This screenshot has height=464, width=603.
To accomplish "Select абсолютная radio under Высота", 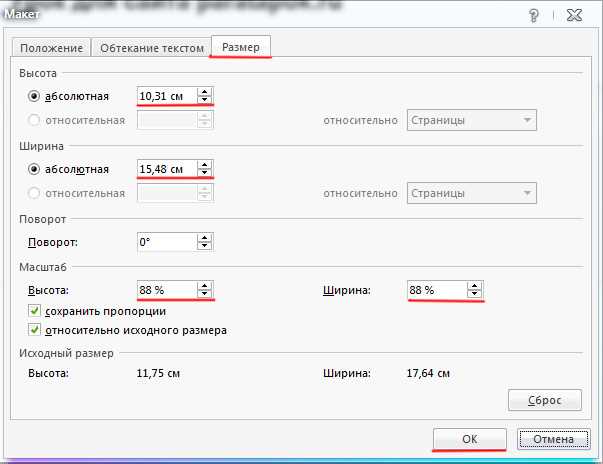I will pyautogui.click(x=34, y=96).
